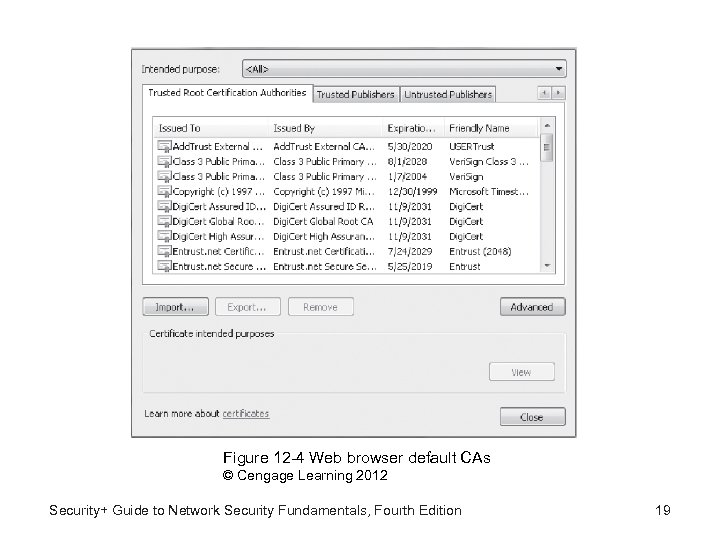The image size is (720, 540).
Task: Open the Untrusted Publishers tab
Action: click(x=448, y=95)
